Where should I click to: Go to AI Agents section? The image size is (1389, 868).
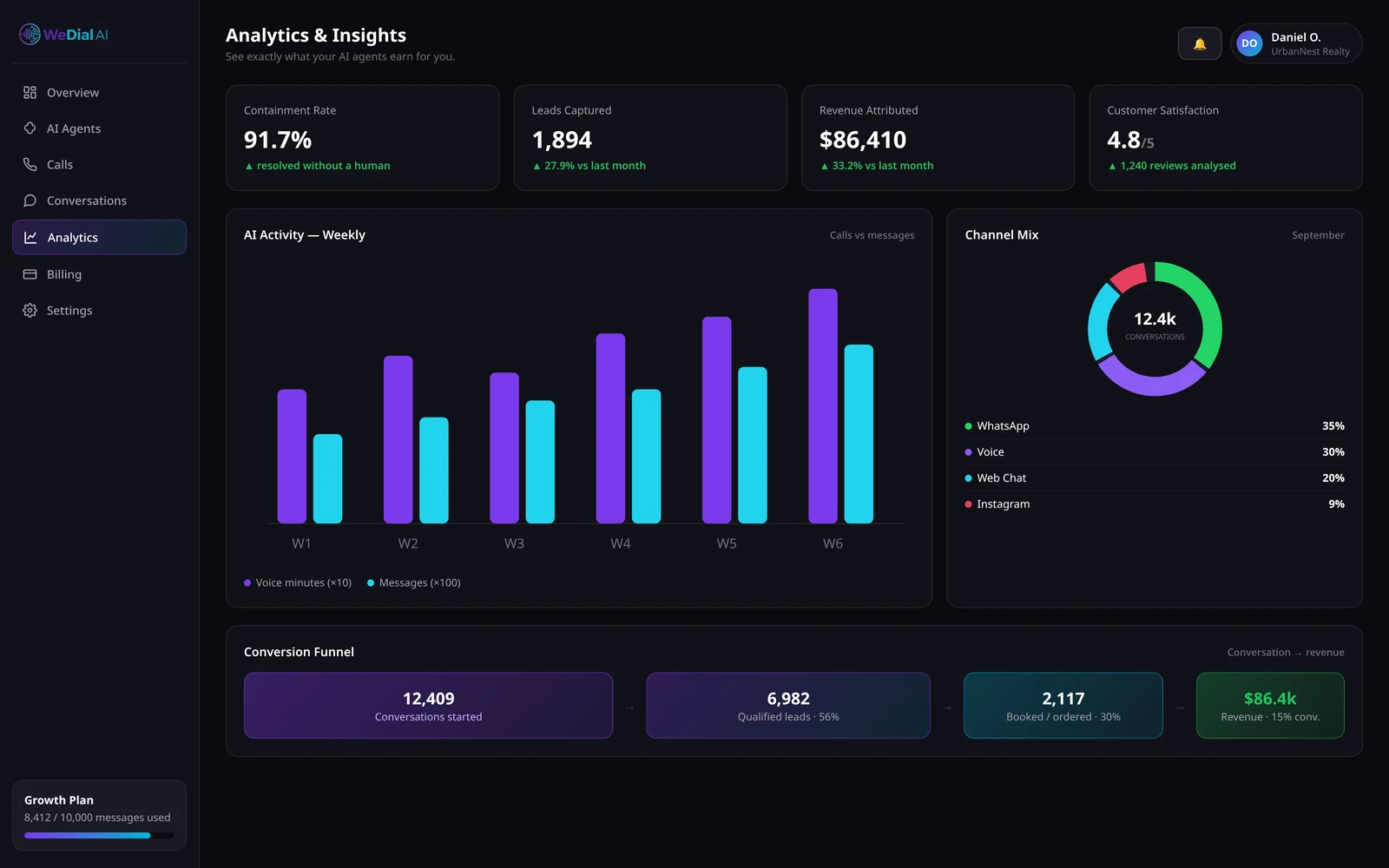[99, 128]
